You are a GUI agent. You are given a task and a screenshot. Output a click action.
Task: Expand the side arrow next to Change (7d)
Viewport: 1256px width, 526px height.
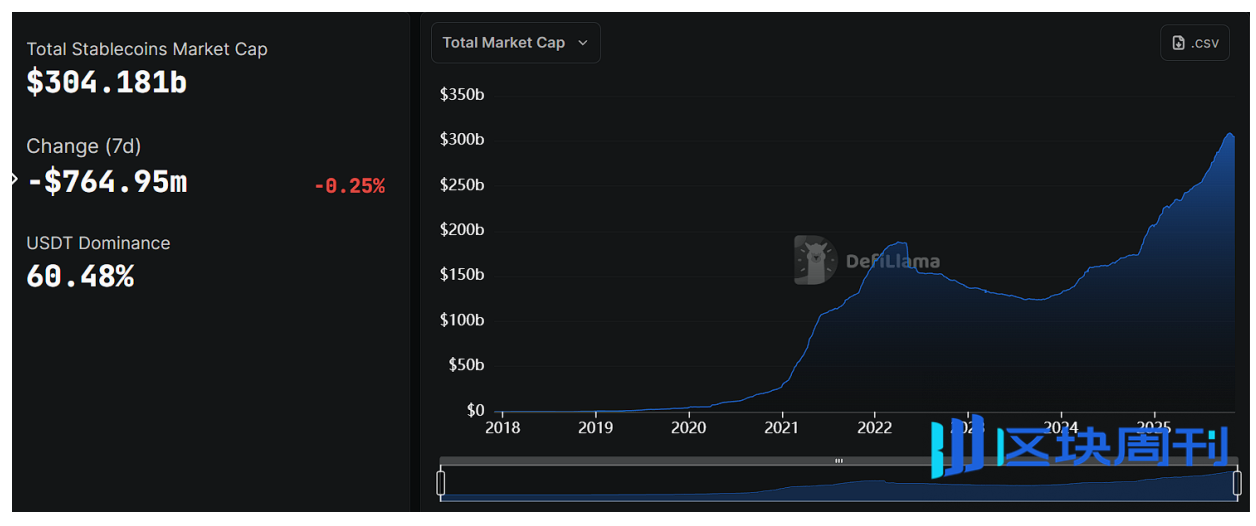pos(14,179)
